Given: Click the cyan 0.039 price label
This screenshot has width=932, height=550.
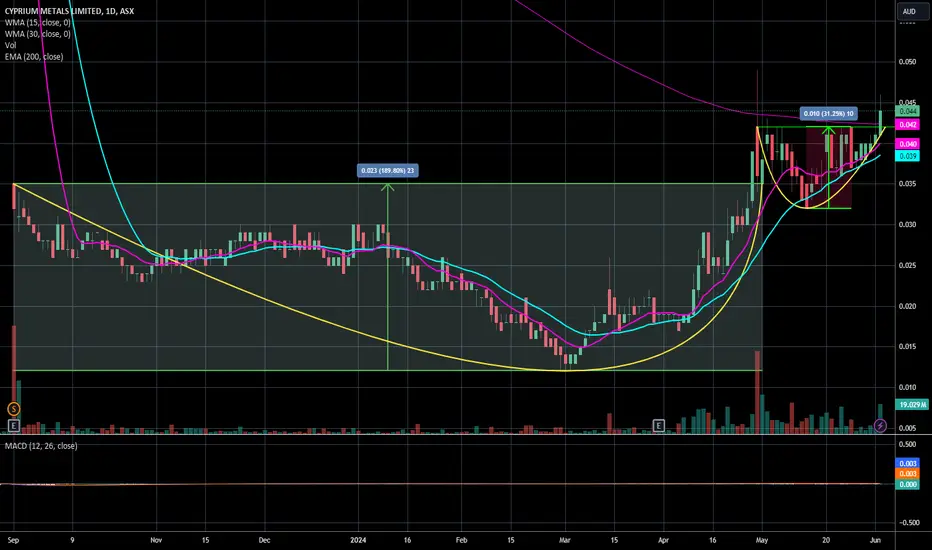Looking at the screenshot, I should pyautogui.click(x=908, y=156).
